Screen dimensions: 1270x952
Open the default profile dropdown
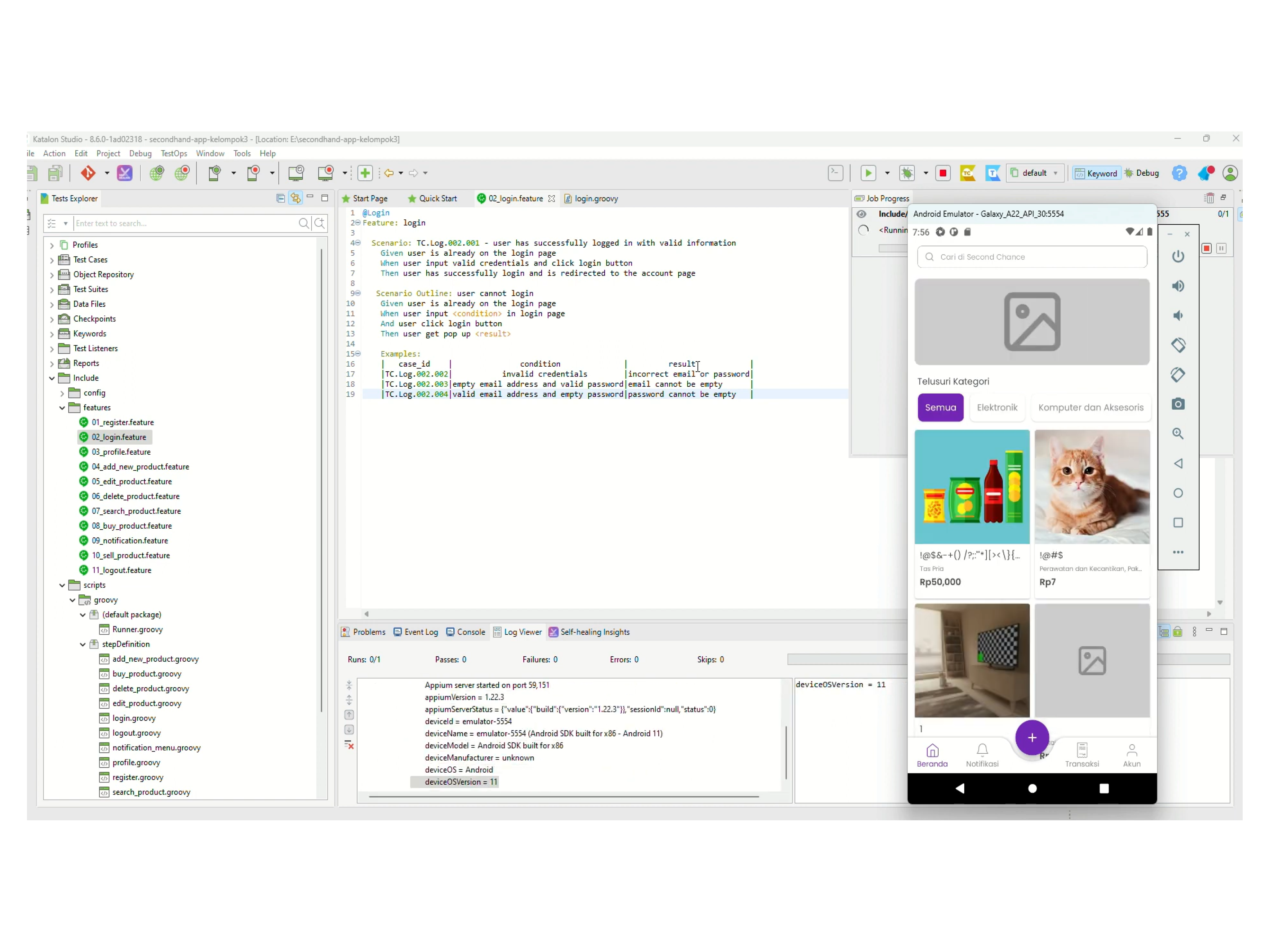(x=1035, y=173)
